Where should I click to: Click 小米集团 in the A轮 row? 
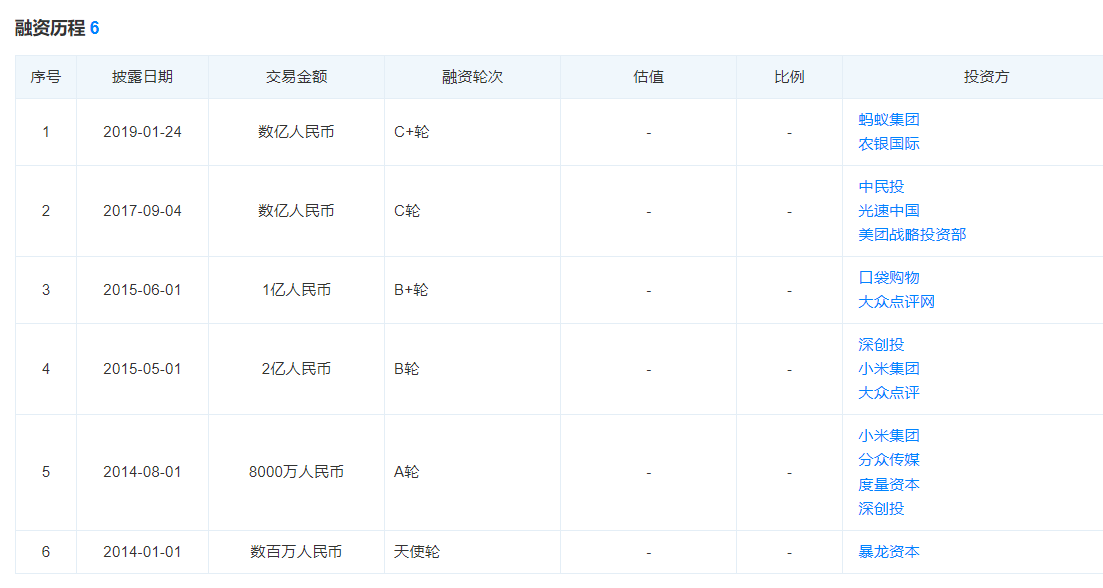pyautogui.click(x=888, y=435)
